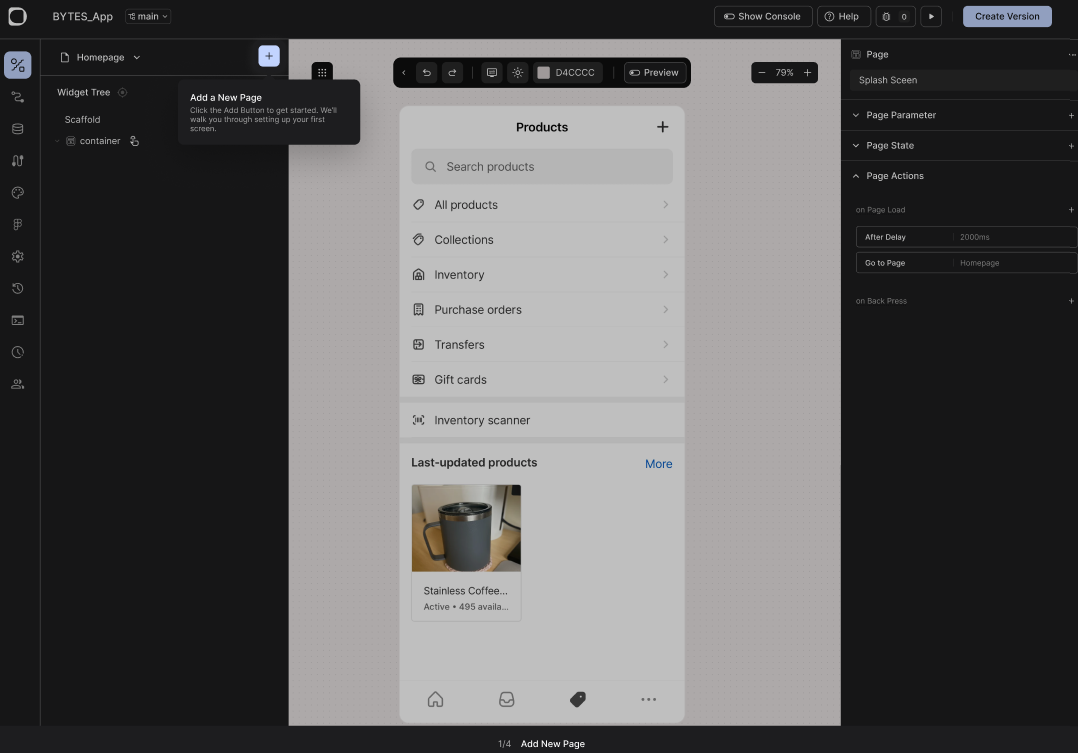
Task: Open the database icon in the sidebar
Action: [18, 129]
